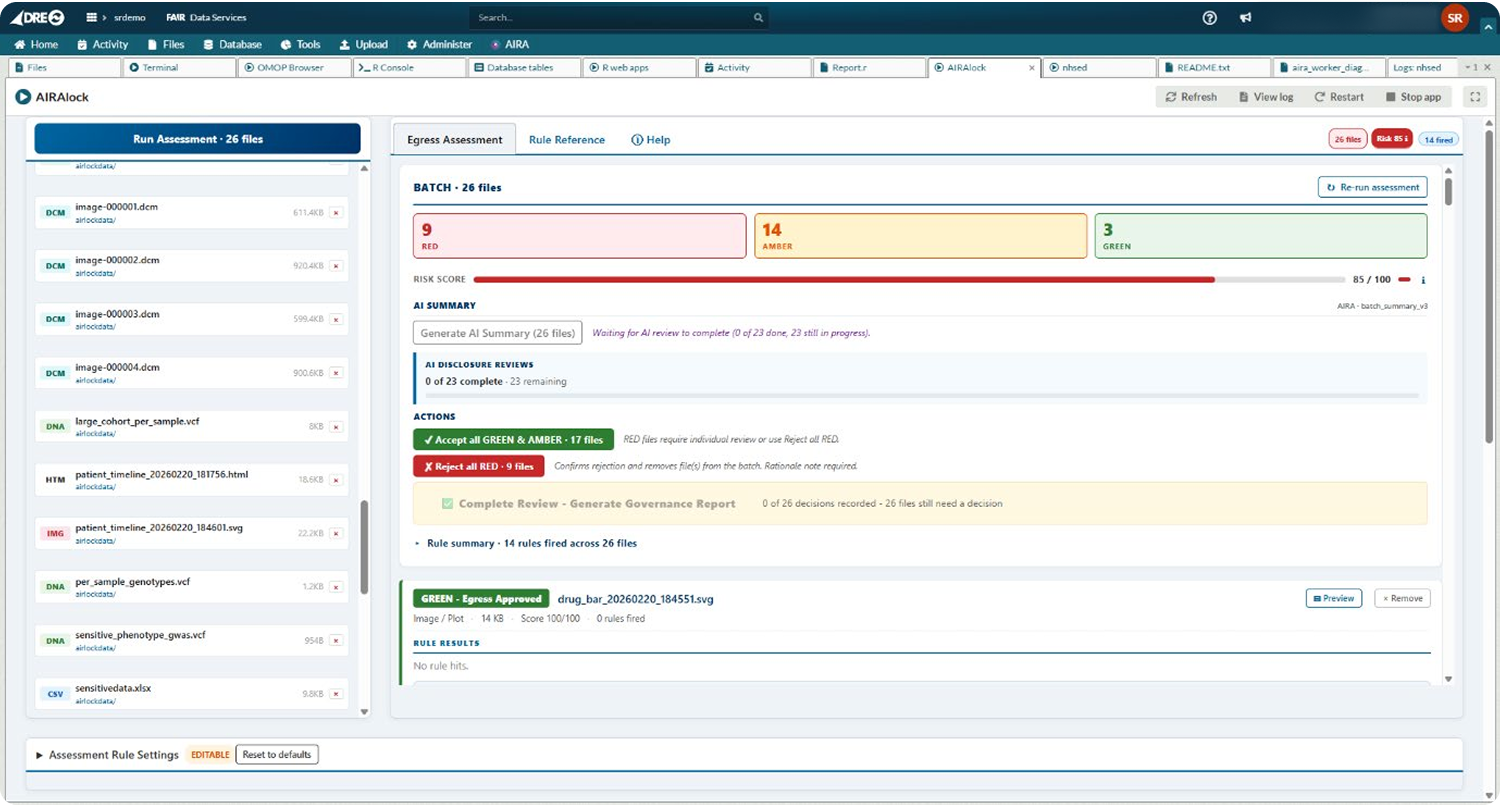Click Reject all RED 9 files
Image resolution: width=1500 pixels, height=805 pixels.
(478, 466)
